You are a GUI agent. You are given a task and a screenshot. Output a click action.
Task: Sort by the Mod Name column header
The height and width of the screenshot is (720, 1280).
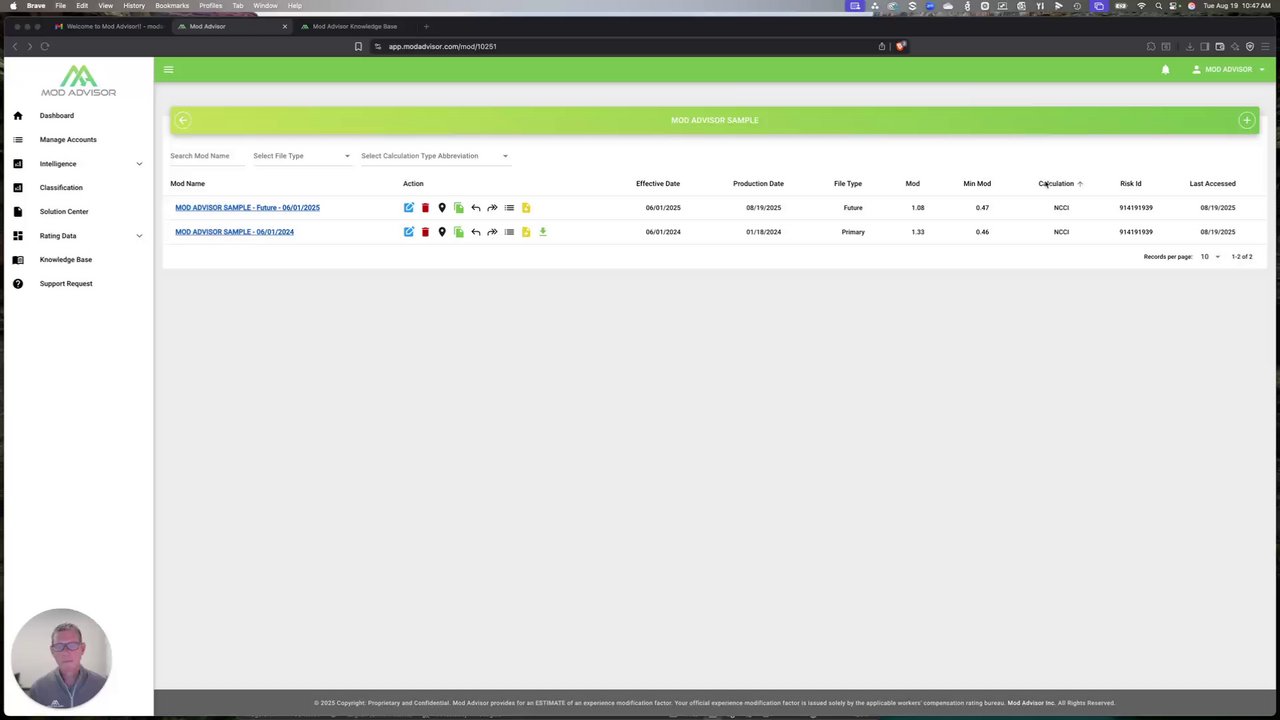187,184
